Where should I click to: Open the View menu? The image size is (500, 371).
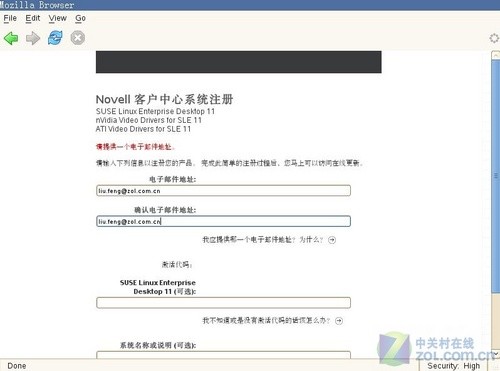(57, 18)
